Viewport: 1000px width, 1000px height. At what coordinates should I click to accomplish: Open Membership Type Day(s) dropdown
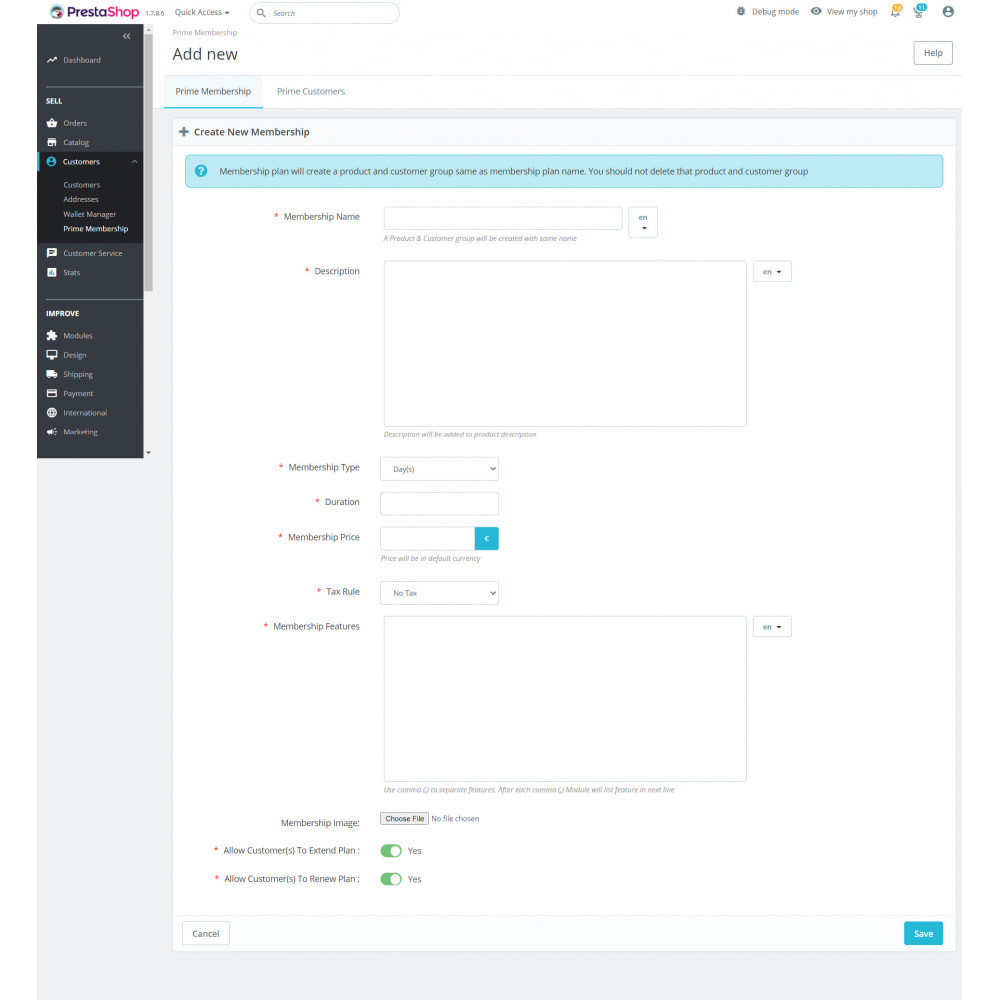[x=439, y=469]
